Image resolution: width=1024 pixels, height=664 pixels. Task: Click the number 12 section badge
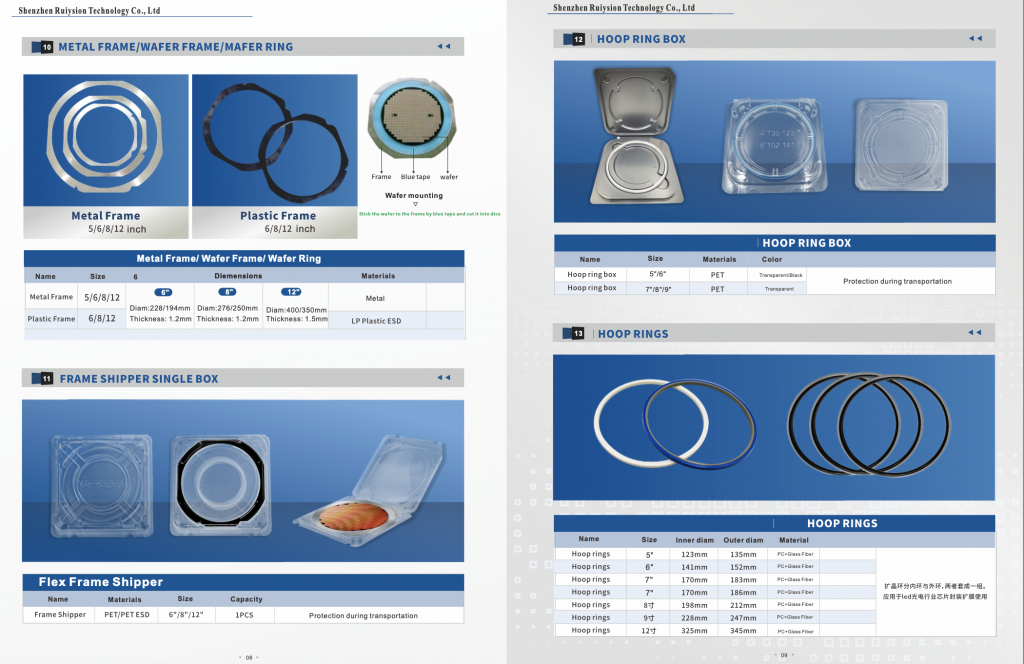[579, 39]
